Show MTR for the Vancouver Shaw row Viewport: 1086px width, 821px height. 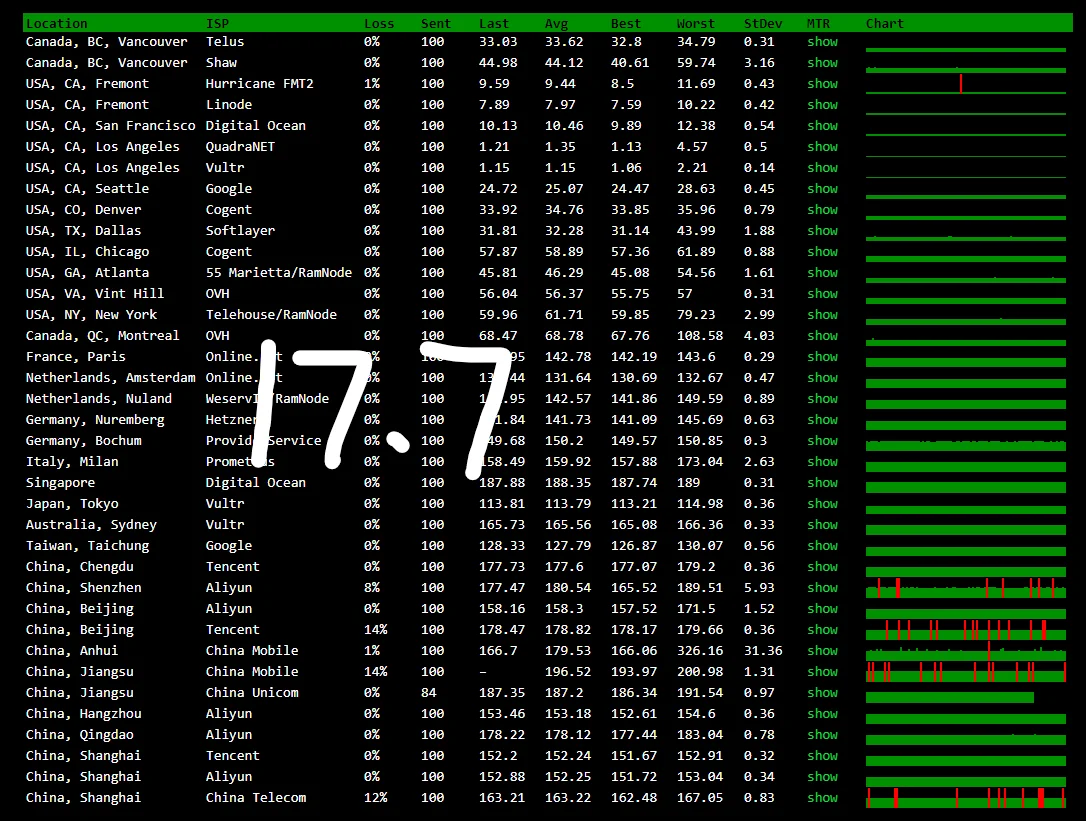coord(822,62)
